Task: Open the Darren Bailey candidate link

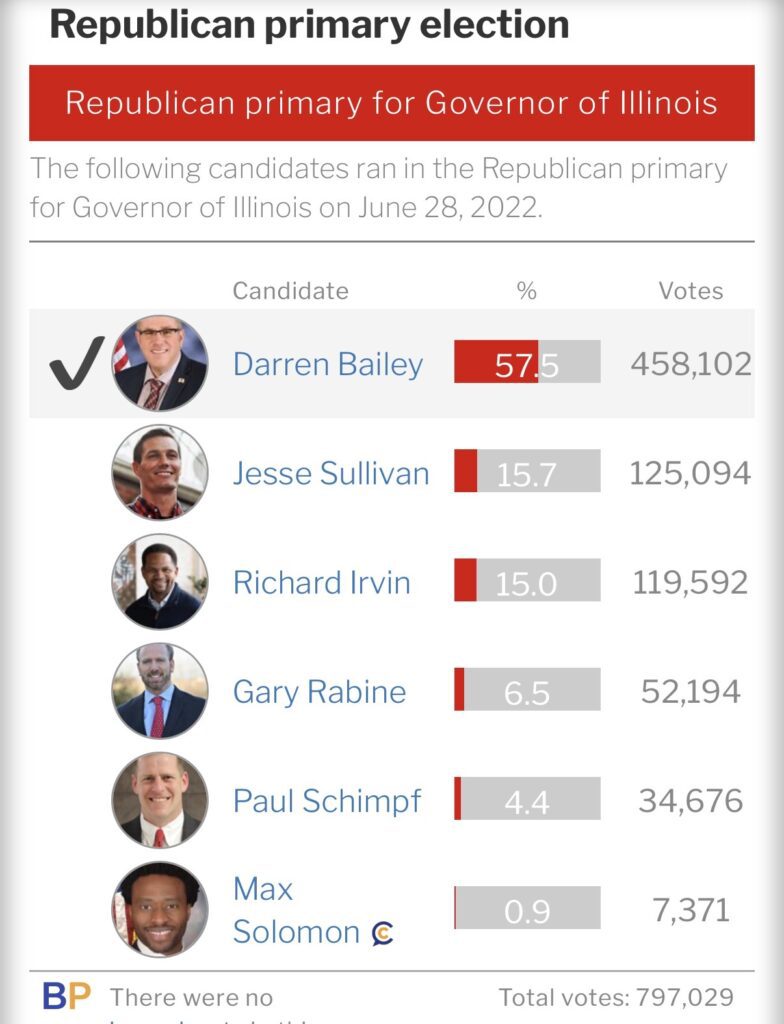Action: pyautogui.click(x=328, y=364)
